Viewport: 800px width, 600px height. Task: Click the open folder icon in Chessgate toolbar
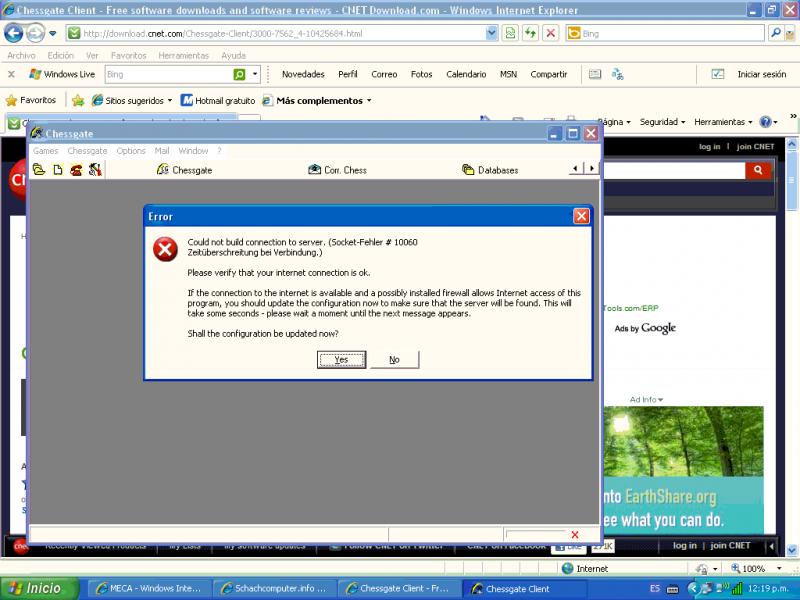[39, 169]
